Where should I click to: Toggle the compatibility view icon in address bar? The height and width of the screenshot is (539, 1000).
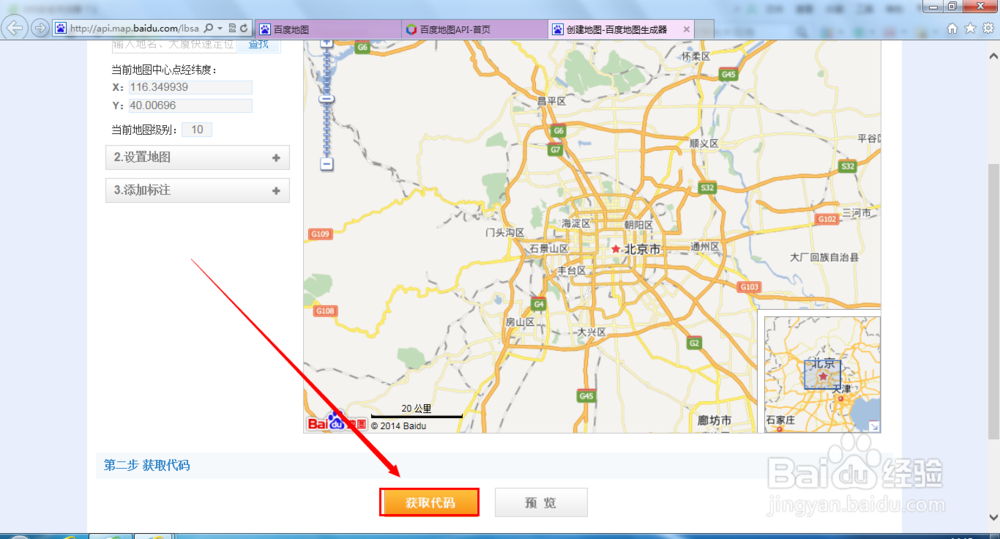coord(232,28)
